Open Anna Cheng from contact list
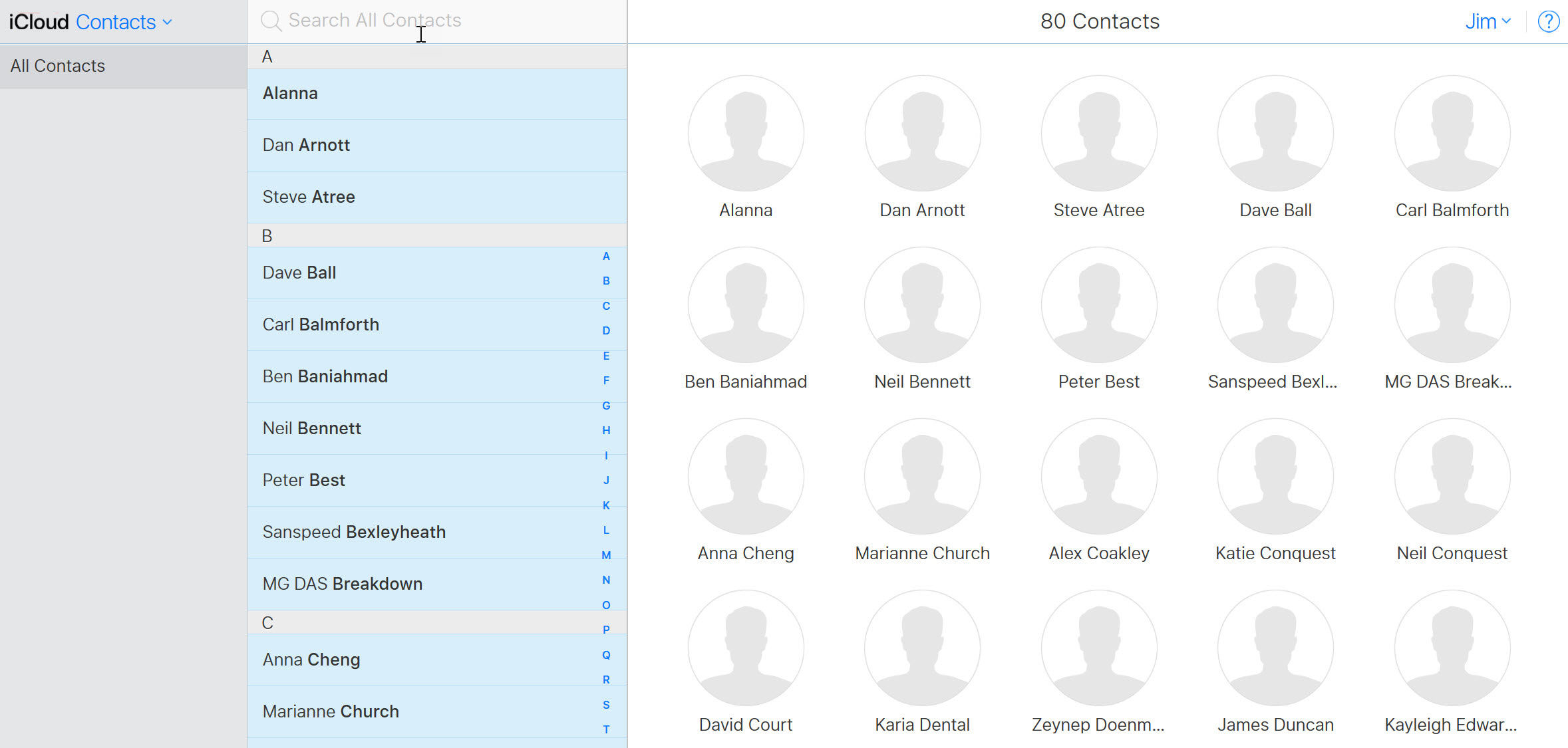The height and width of the screenshot is (748, 1568). coord(437,660)
